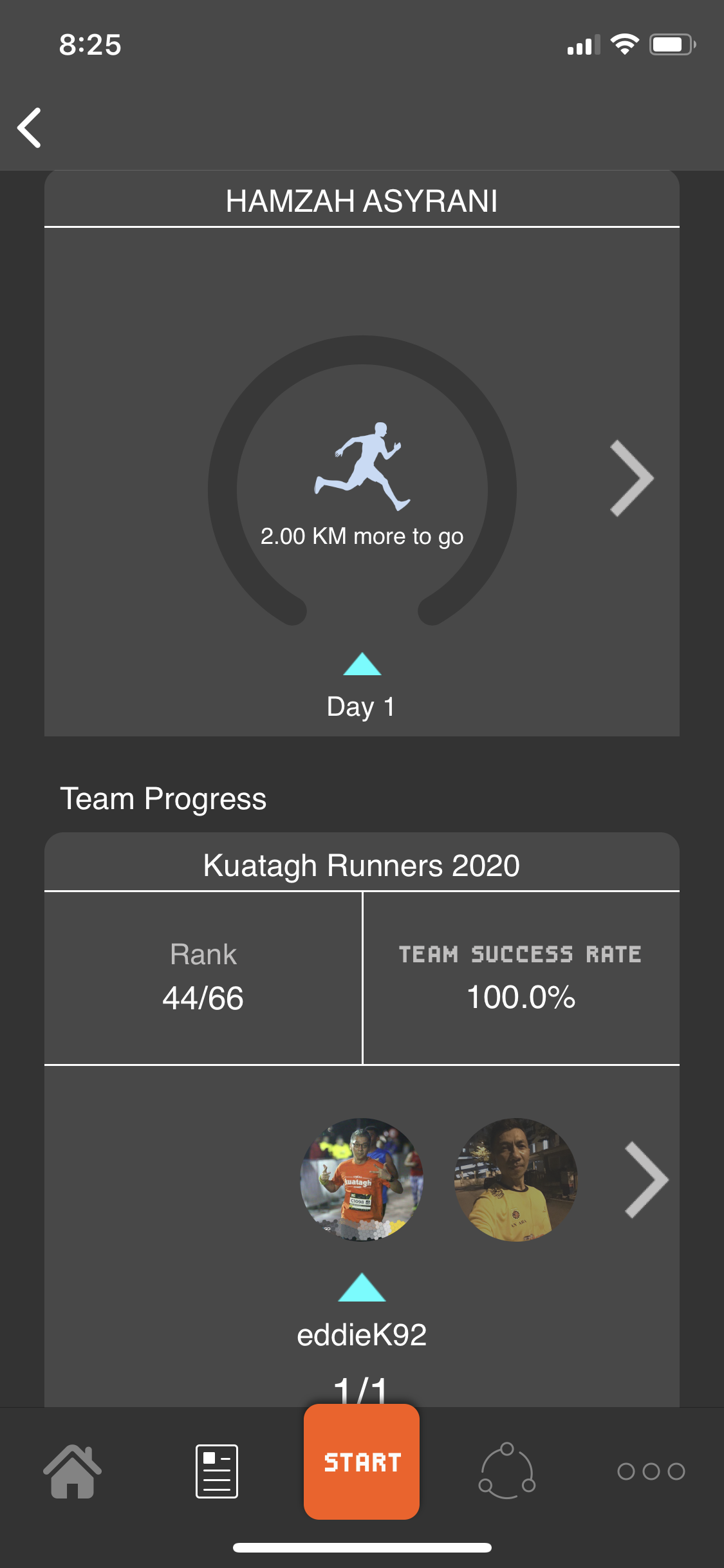Check the Wi-Fi status icon
The height and width of the screenshot is (1568, 724).
coord(624,44)
